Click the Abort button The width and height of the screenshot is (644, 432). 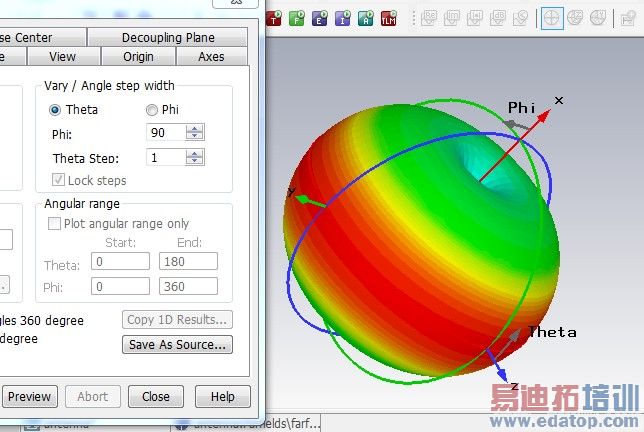coord(93,396)
